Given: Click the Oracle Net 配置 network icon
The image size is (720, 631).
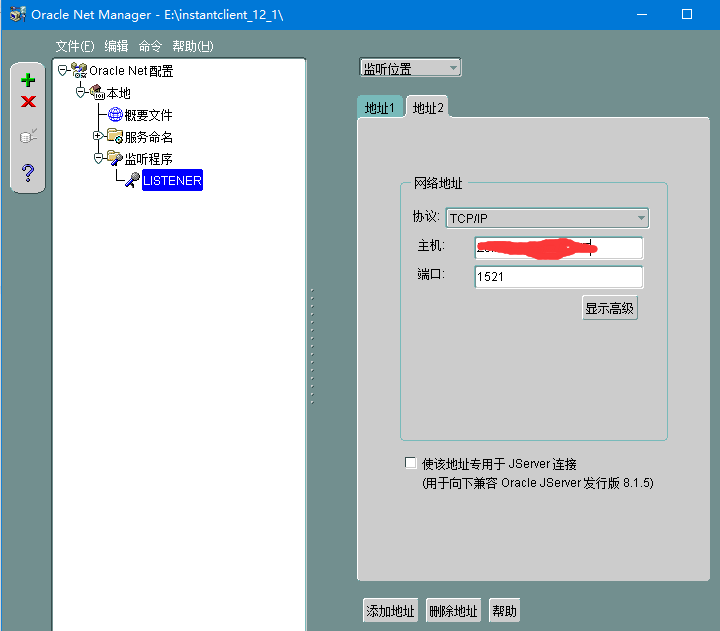Looking at the screenshot, I should tap(79, 70).
